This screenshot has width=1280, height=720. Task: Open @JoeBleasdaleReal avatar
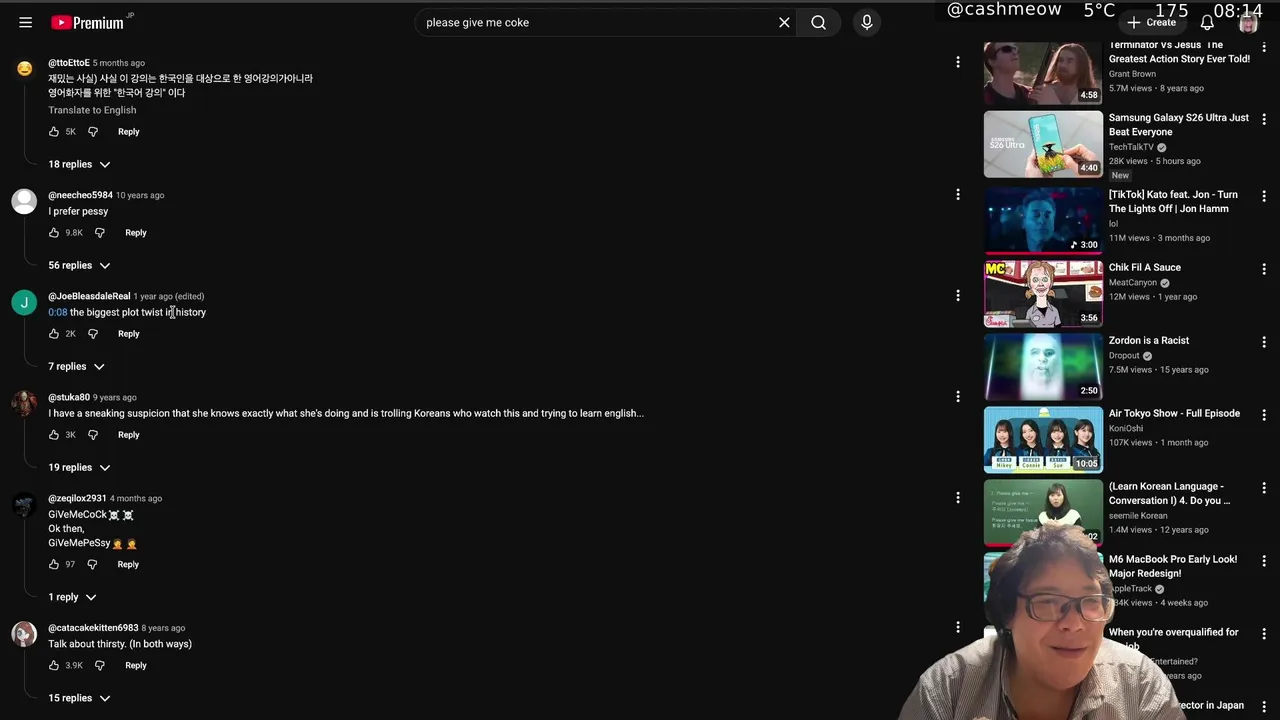(24, 302)
